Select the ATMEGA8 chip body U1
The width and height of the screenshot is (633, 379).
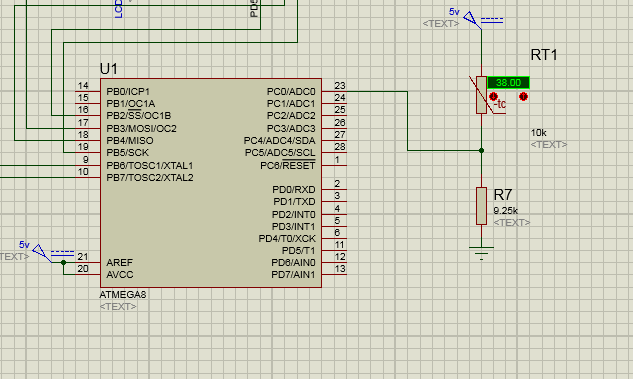[211, 183]
